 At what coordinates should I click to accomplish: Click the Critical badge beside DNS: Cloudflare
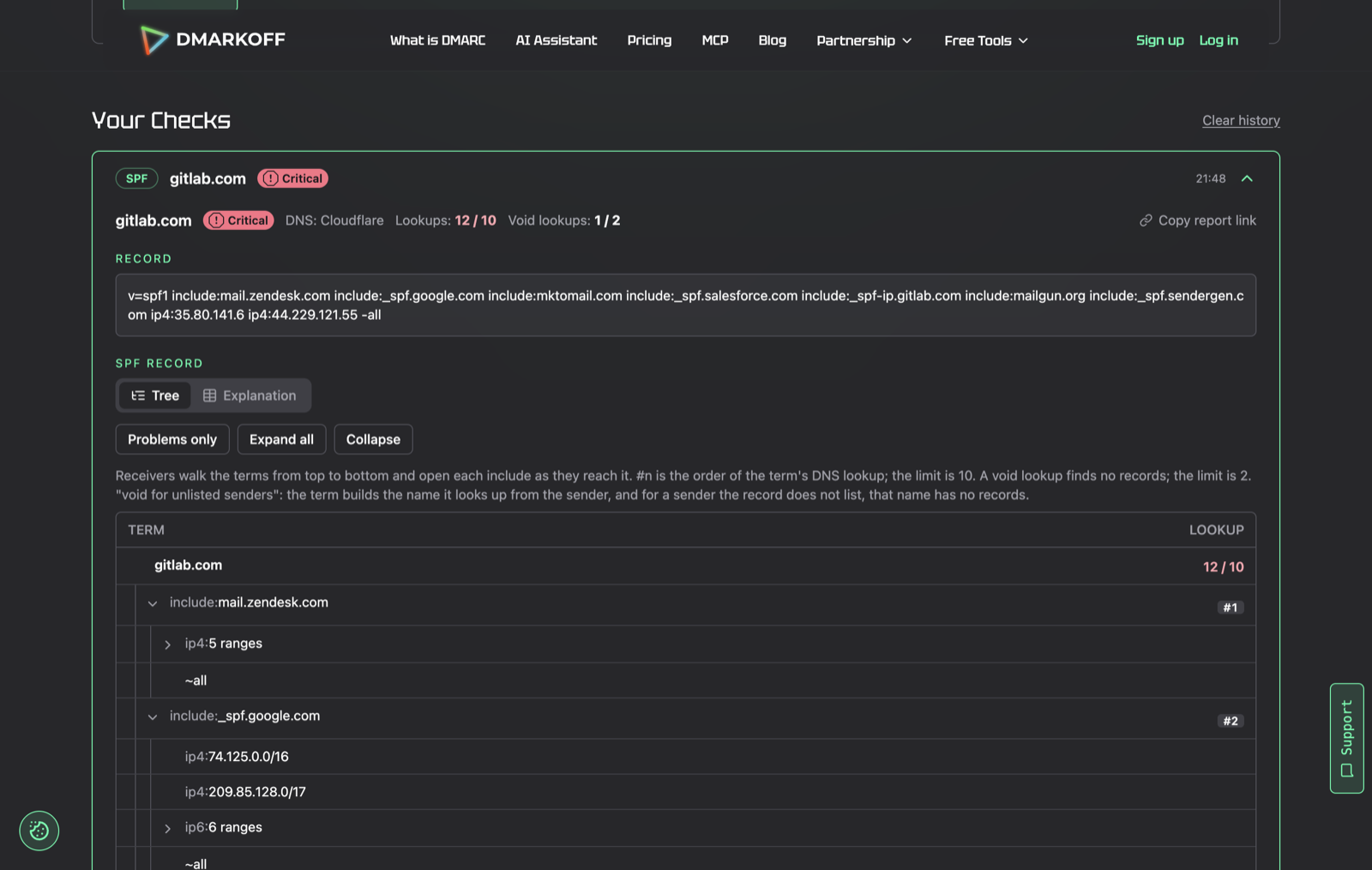point(238,221)
